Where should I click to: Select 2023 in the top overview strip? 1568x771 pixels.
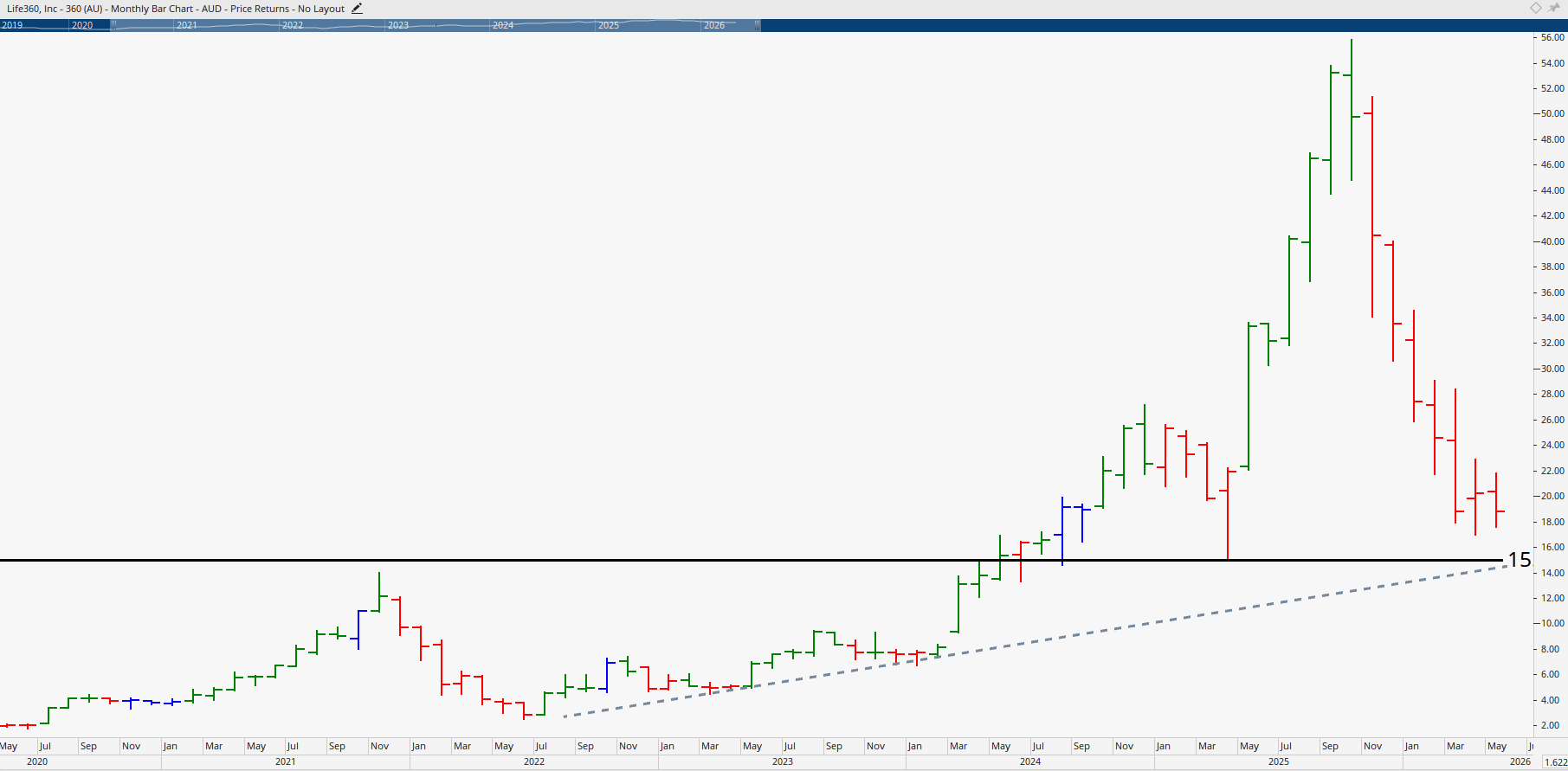(398, 25)
